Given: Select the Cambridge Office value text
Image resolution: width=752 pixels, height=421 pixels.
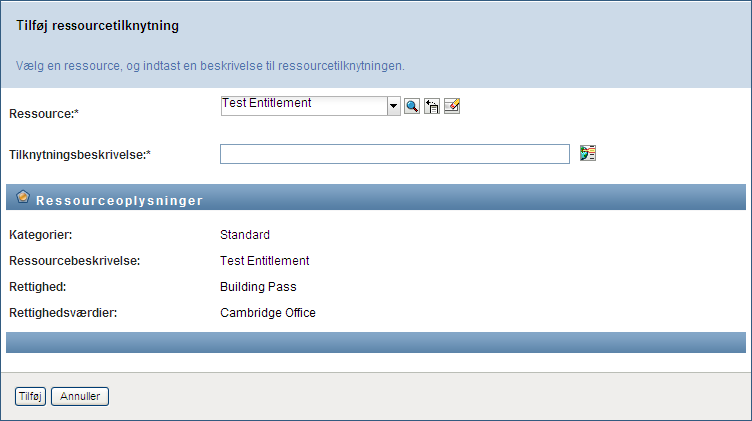Looking at the screenshot, I should (x=268, y=313).
